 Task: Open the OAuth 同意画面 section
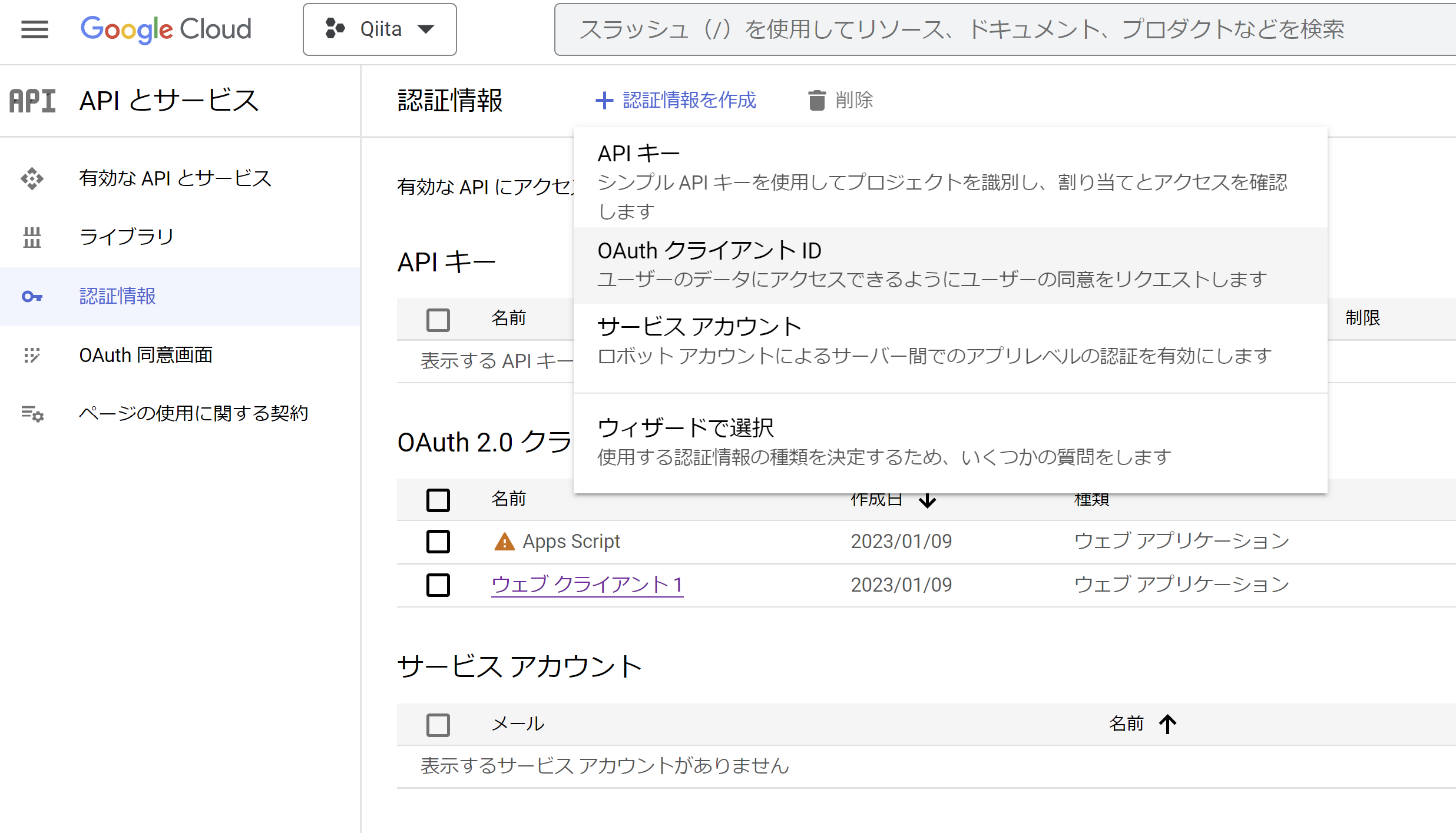[146, 355]
